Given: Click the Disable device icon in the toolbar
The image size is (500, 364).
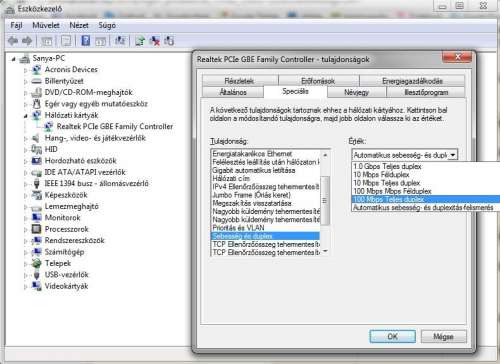Looking at the screenshot, I should pos(169,41).
